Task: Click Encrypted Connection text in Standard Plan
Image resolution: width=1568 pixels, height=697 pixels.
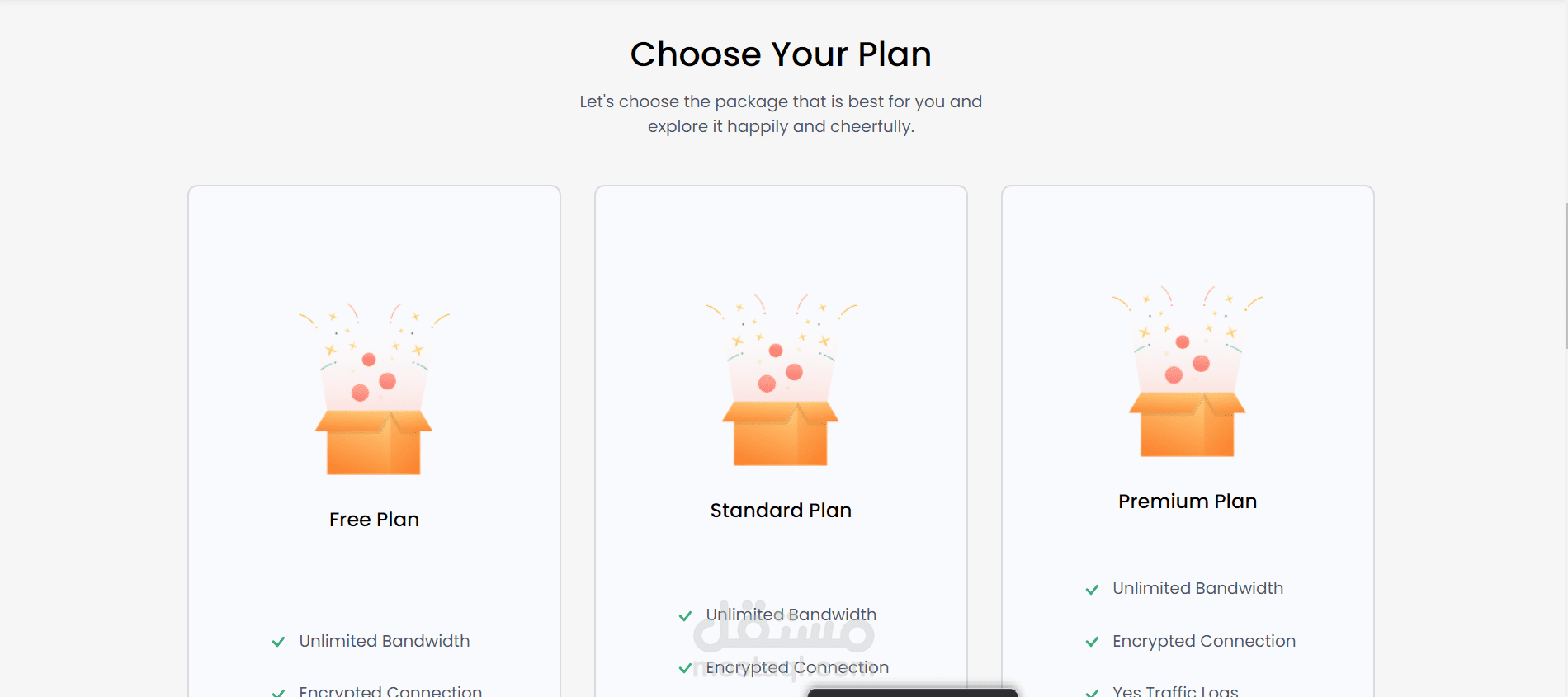Action: [x=797, y=667]
